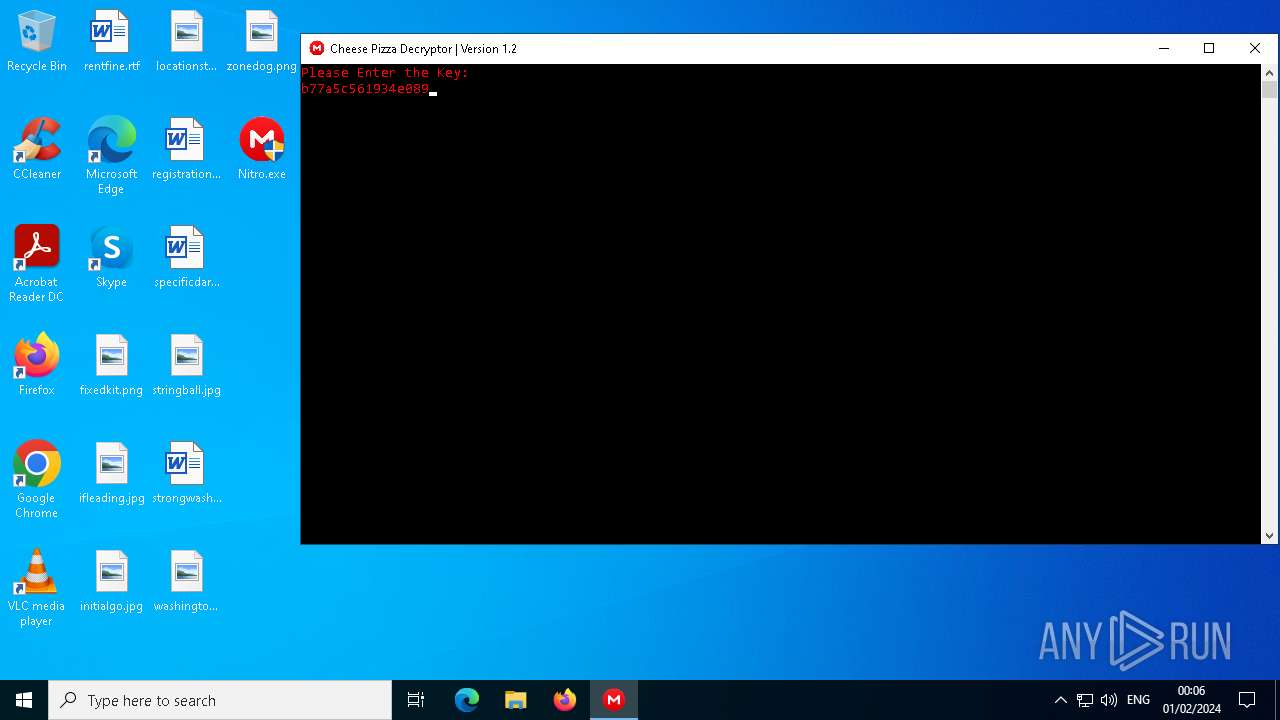Select the fixedkit.png image icon

[111, 366]
